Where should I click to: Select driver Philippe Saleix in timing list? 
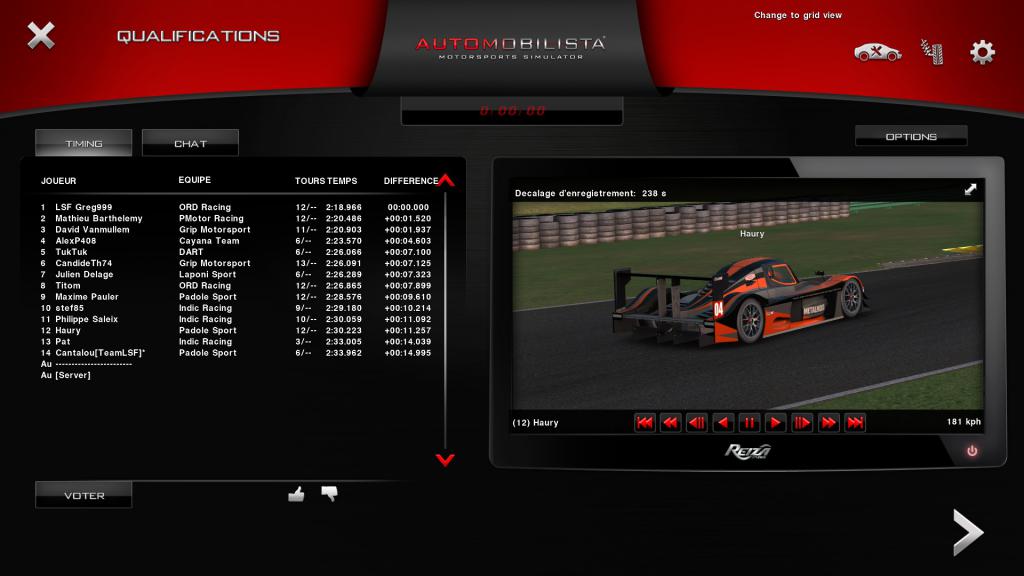86,319
